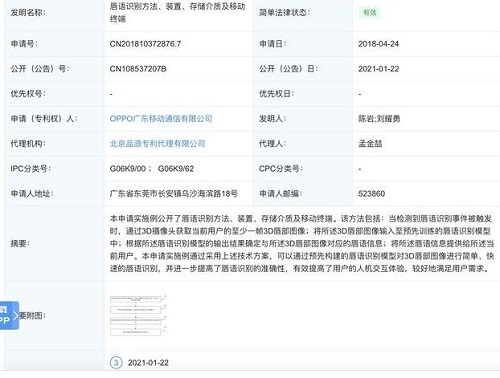Click the circled number 3 timeline marker

tap(116, 362)
